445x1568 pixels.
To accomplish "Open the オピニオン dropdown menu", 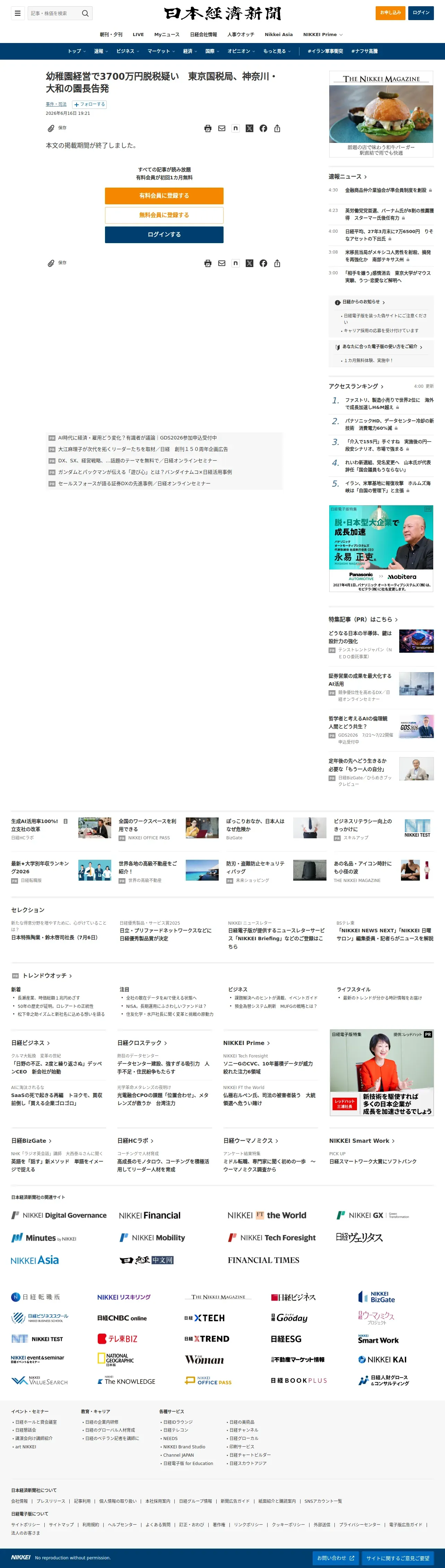I will (x=241, y=51).
